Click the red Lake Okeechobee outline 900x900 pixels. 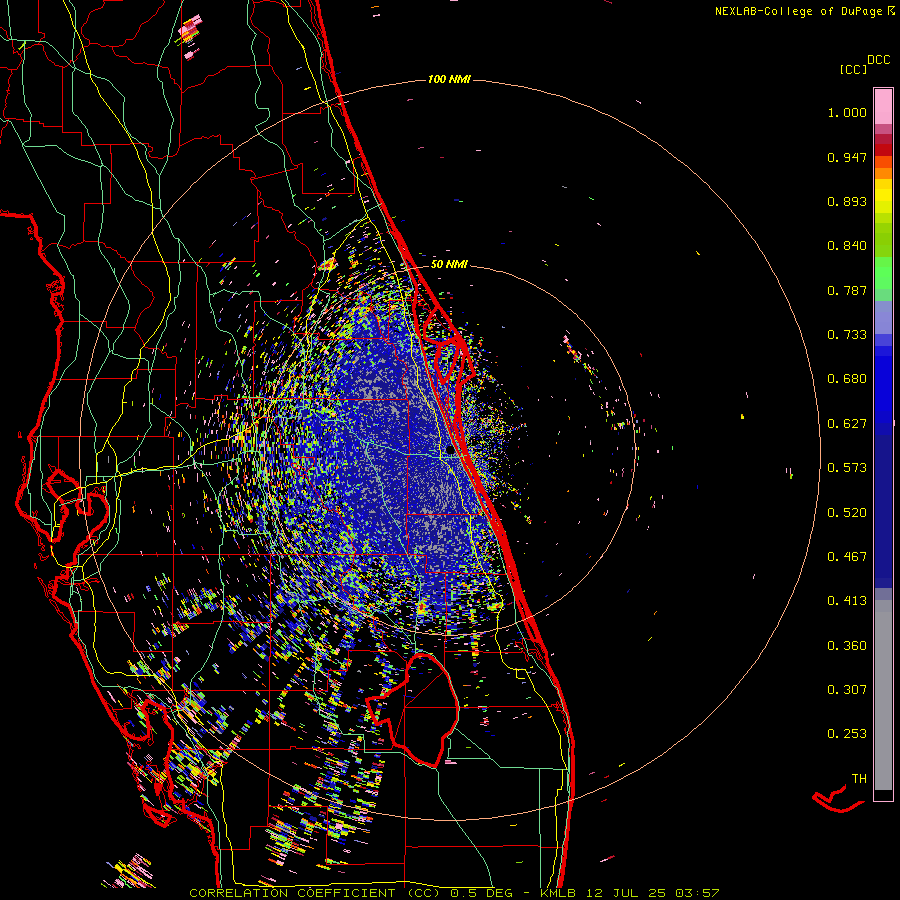point(413,710)
